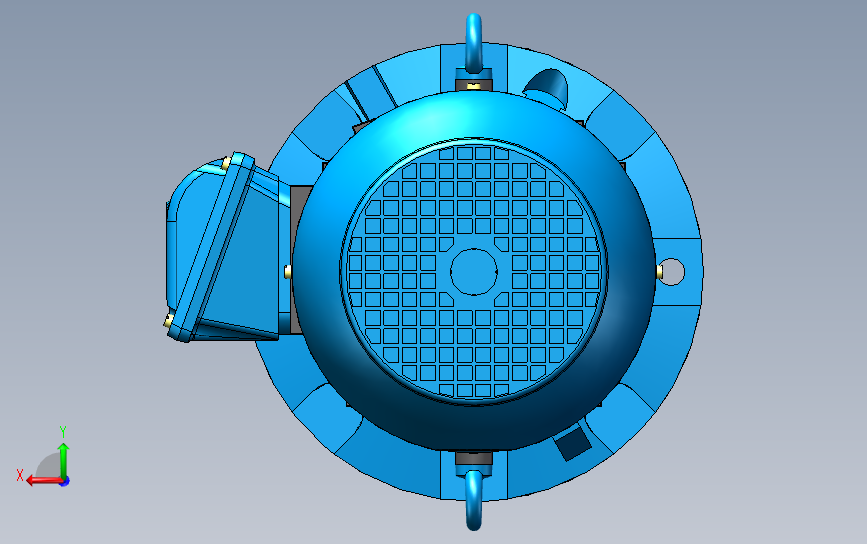
Task: Click the green Y axis arrow of triad
Action: pyautogui.click(x=64, y=459)
